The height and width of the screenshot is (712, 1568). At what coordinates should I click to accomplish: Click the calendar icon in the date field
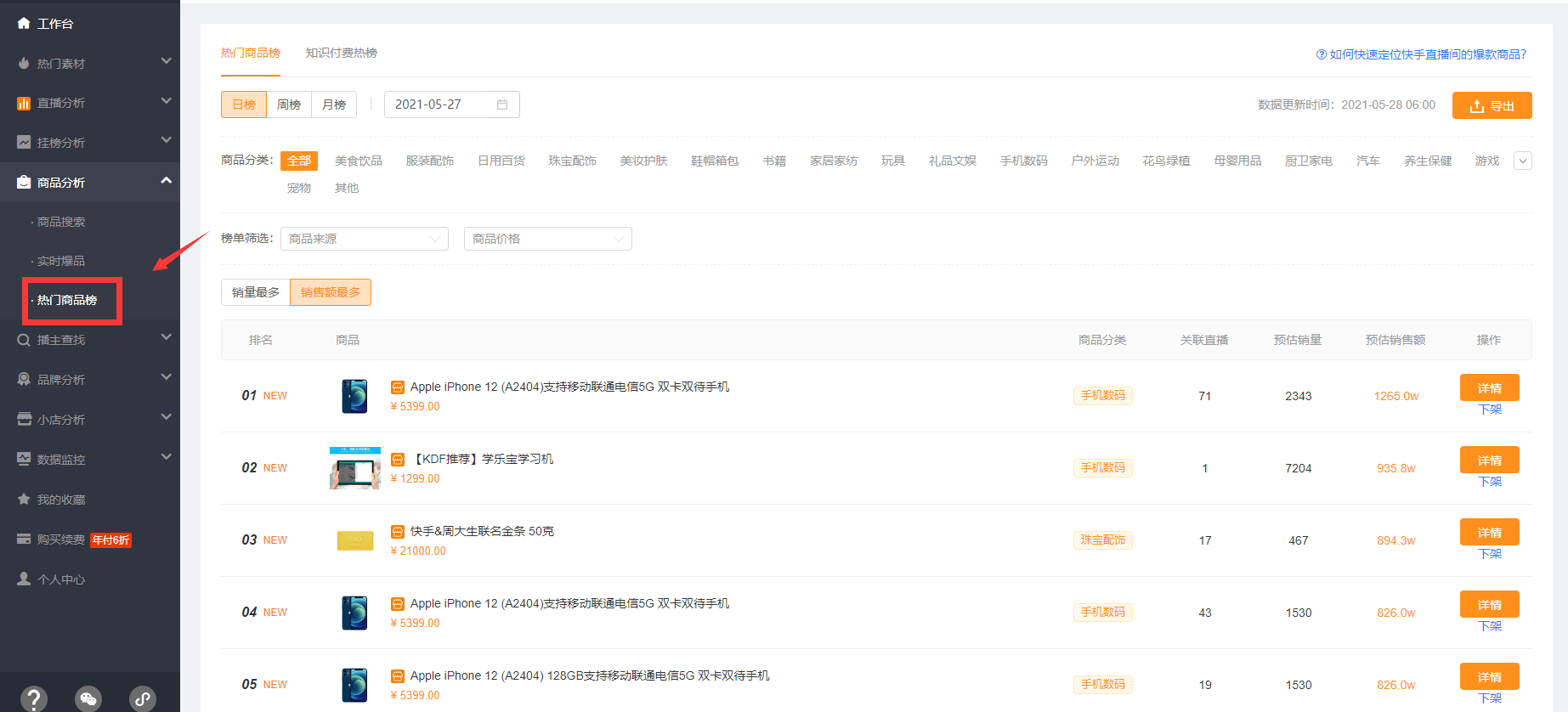[x=502, y=105]
